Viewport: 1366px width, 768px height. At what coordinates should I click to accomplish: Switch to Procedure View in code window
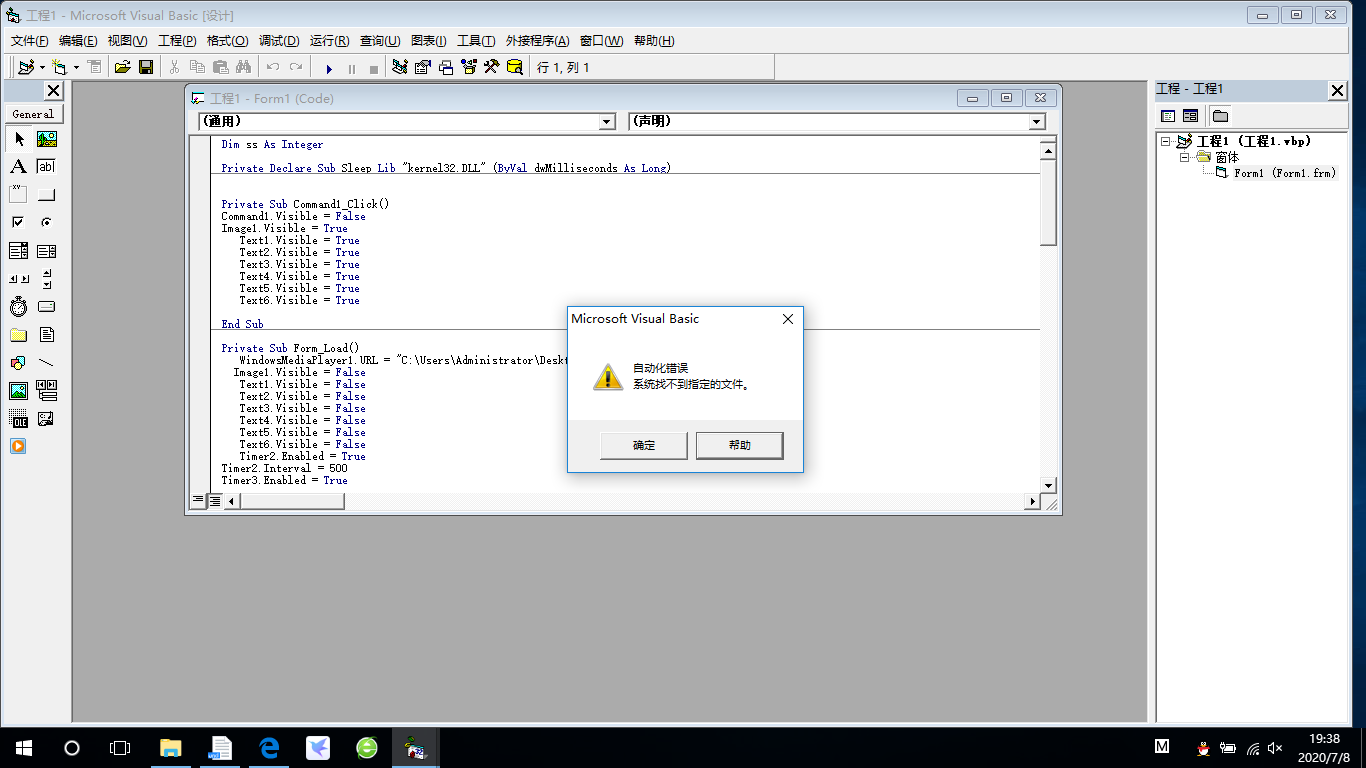click(x=198, y=500)
